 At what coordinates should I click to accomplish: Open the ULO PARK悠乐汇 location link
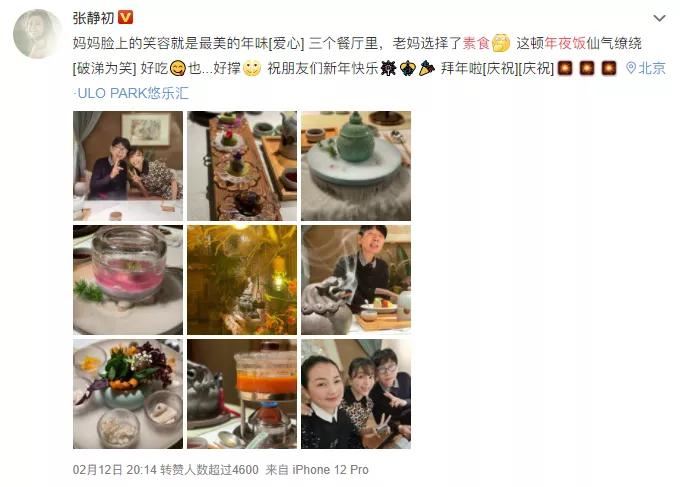(x=133, y=93)
